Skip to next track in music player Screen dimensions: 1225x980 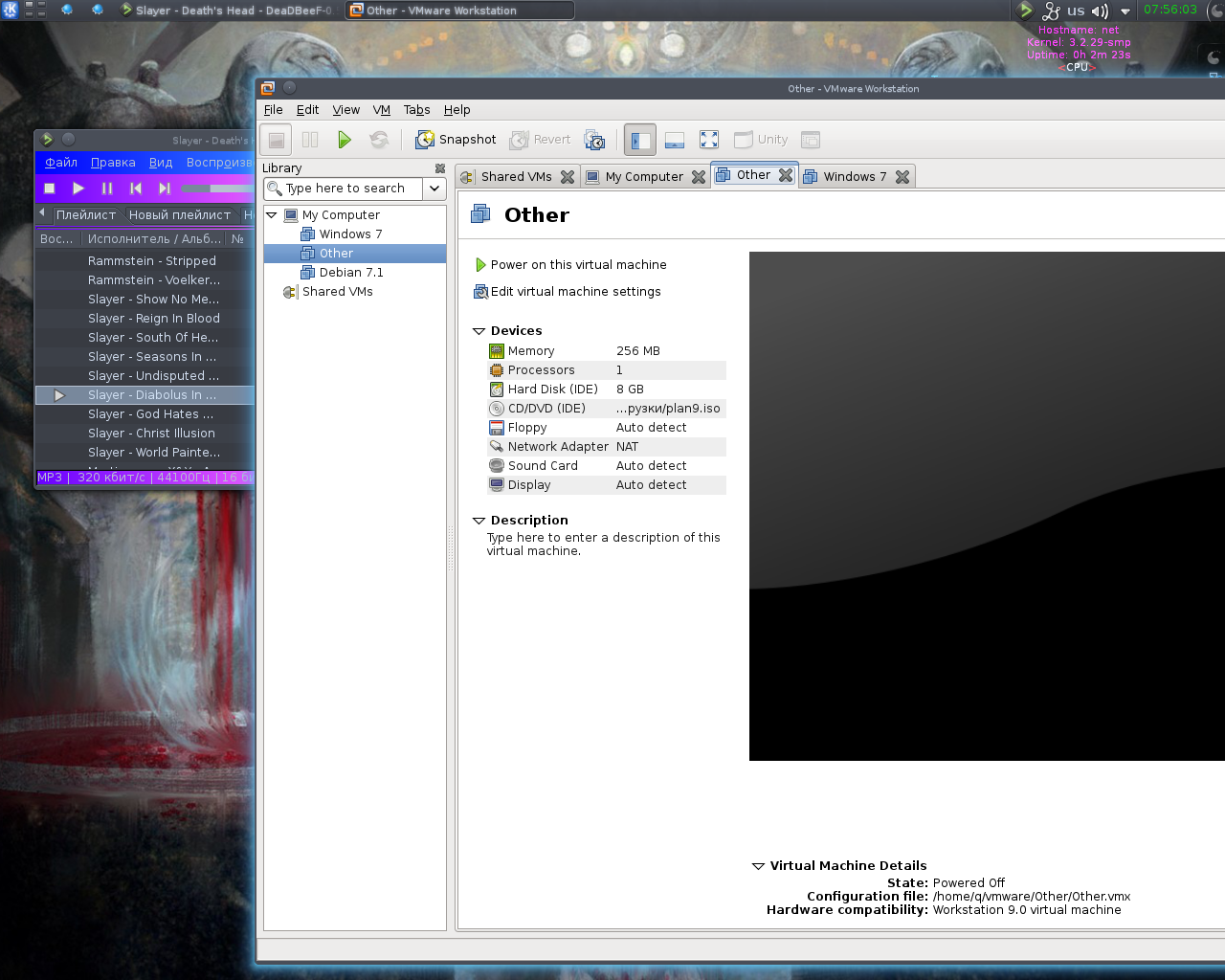click(x=165, y=189)
